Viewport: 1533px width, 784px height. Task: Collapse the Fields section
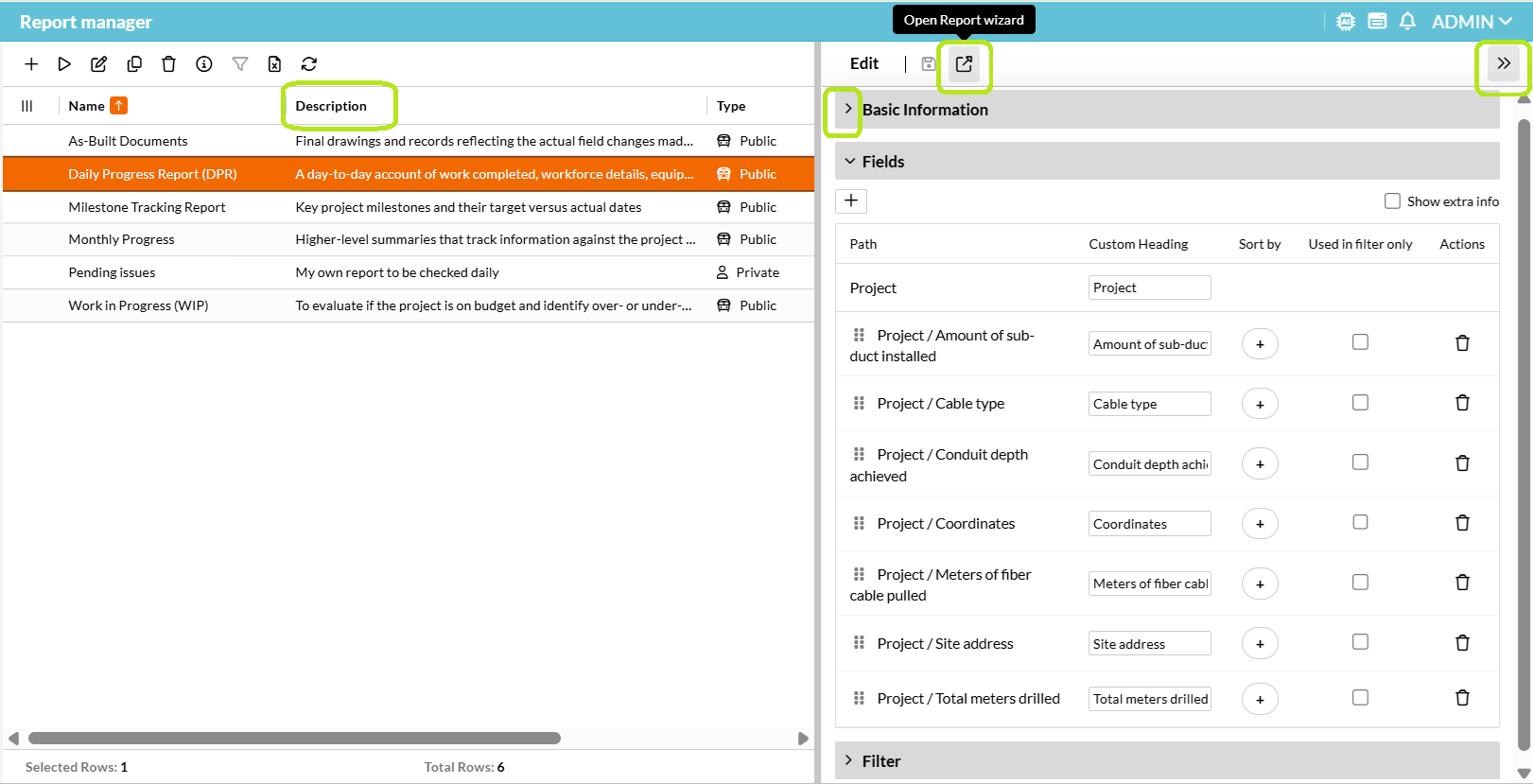click(x=849, y=162)
